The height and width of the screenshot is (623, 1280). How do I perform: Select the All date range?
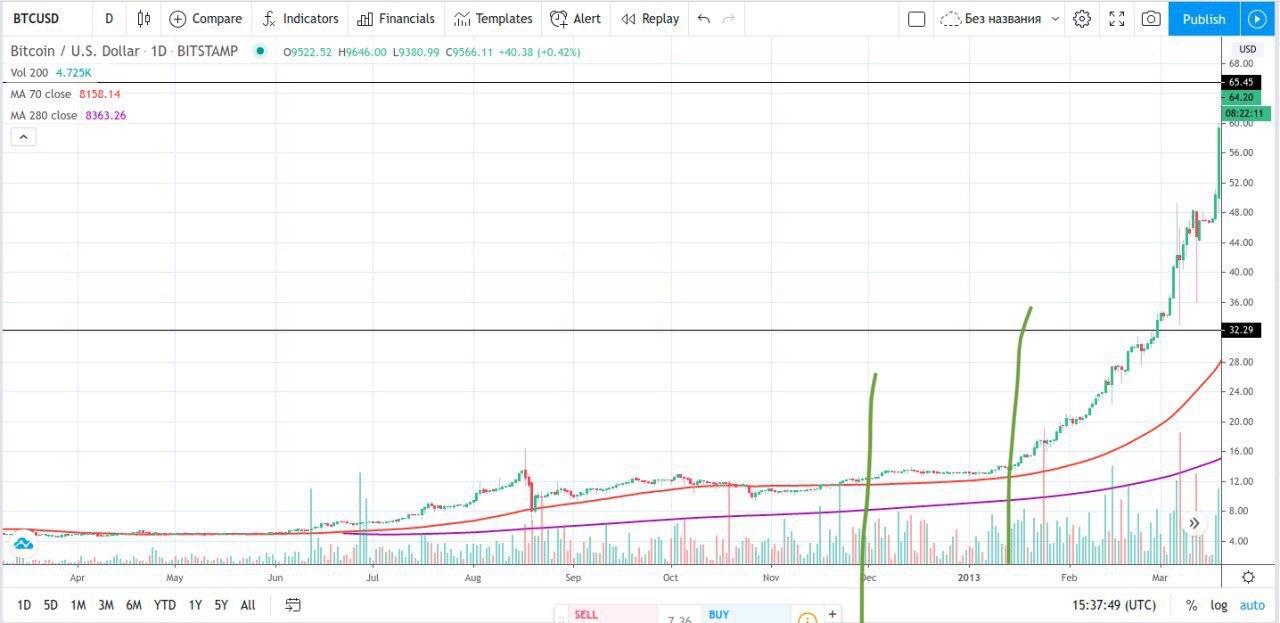248,605
